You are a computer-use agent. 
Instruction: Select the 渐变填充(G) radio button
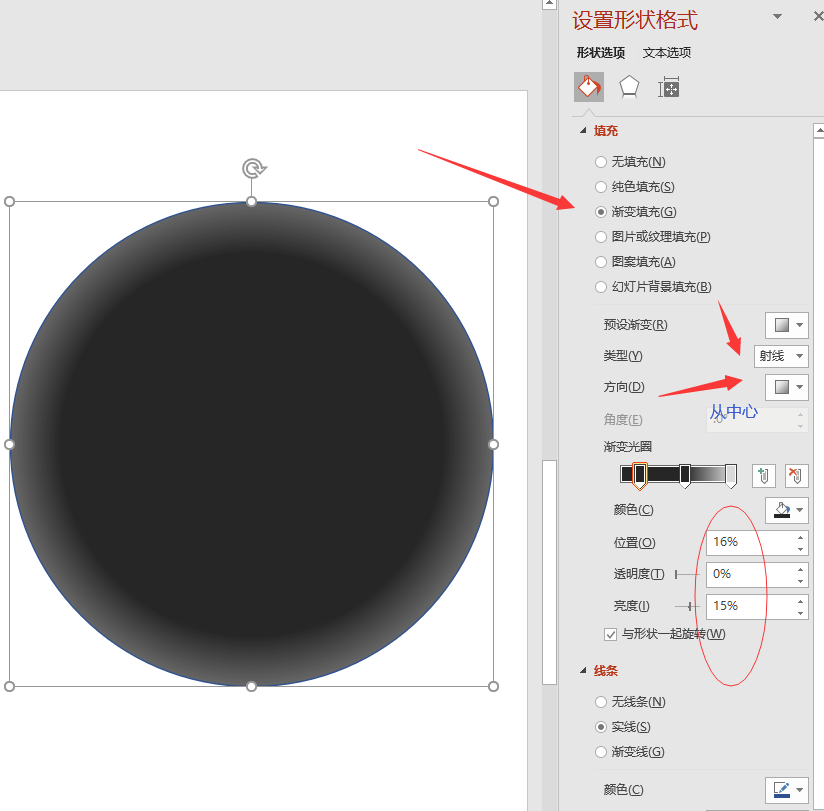click(601, 212)
